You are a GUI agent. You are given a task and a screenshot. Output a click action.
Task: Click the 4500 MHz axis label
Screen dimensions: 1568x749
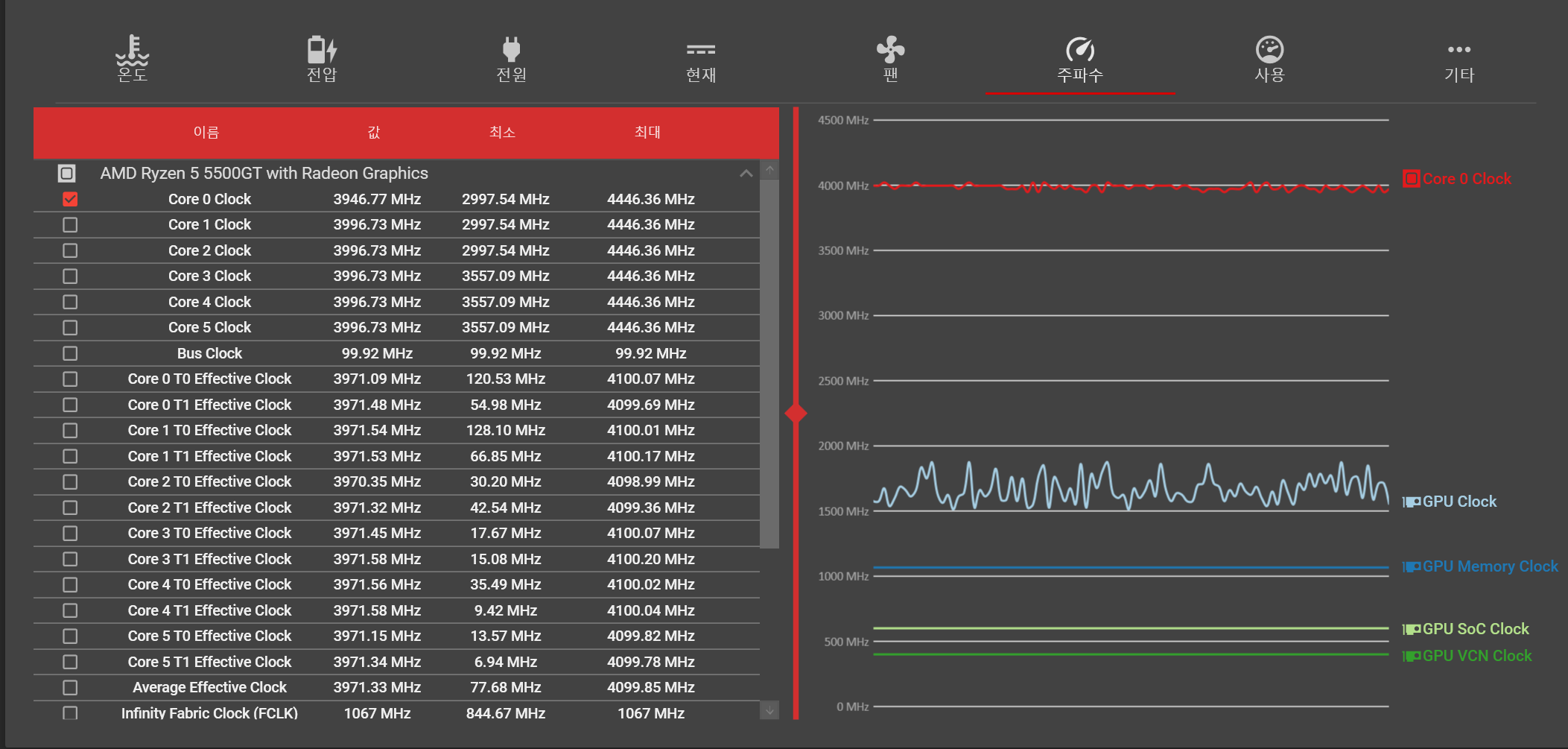(x=843, y=120)
